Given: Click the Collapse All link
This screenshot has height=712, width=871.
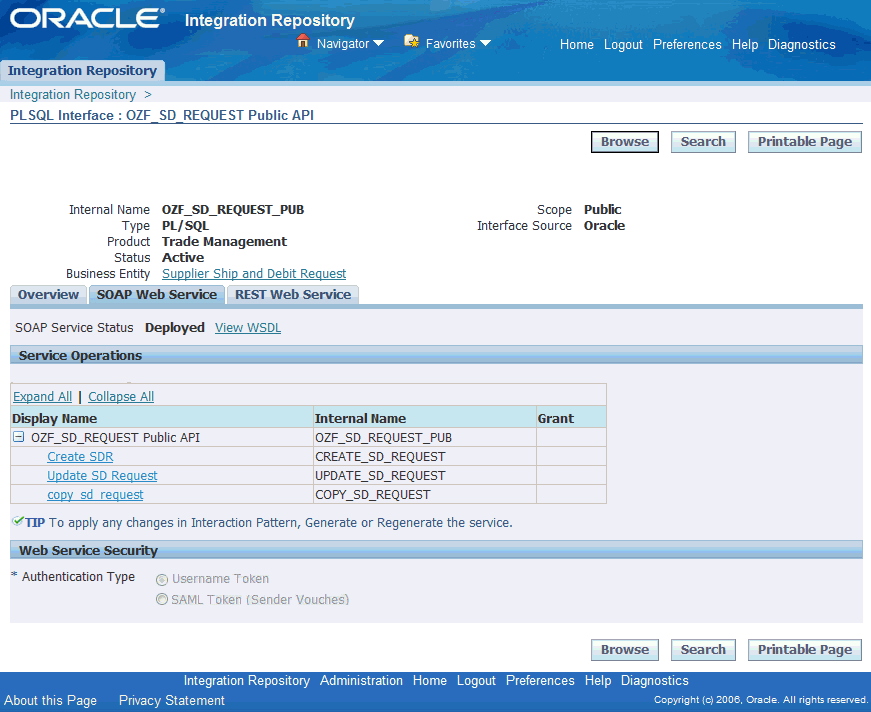Looking at the screenshot, I should tap(121, 397).
